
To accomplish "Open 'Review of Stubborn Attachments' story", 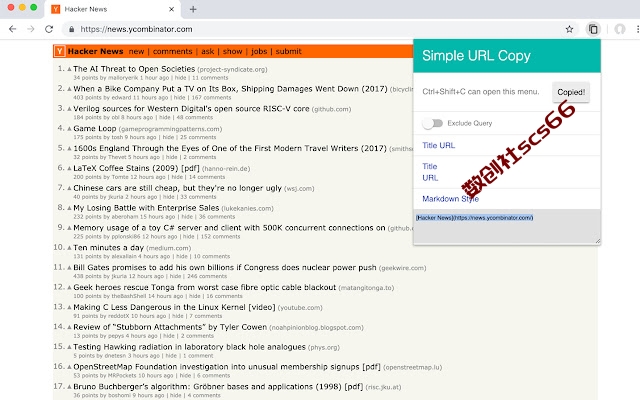I will click(170, 327).
